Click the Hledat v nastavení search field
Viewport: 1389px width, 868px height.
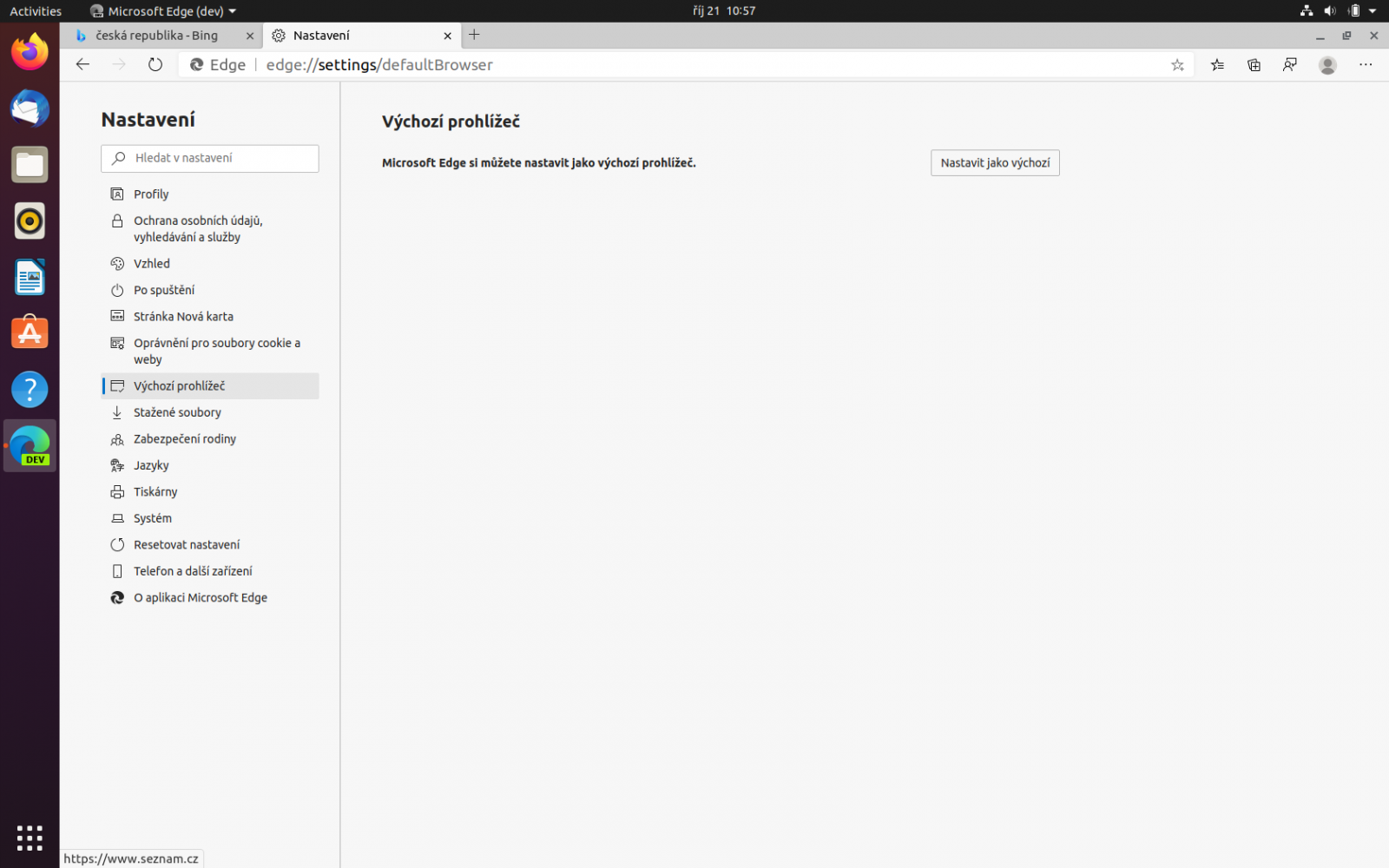[x=209, y=158]
